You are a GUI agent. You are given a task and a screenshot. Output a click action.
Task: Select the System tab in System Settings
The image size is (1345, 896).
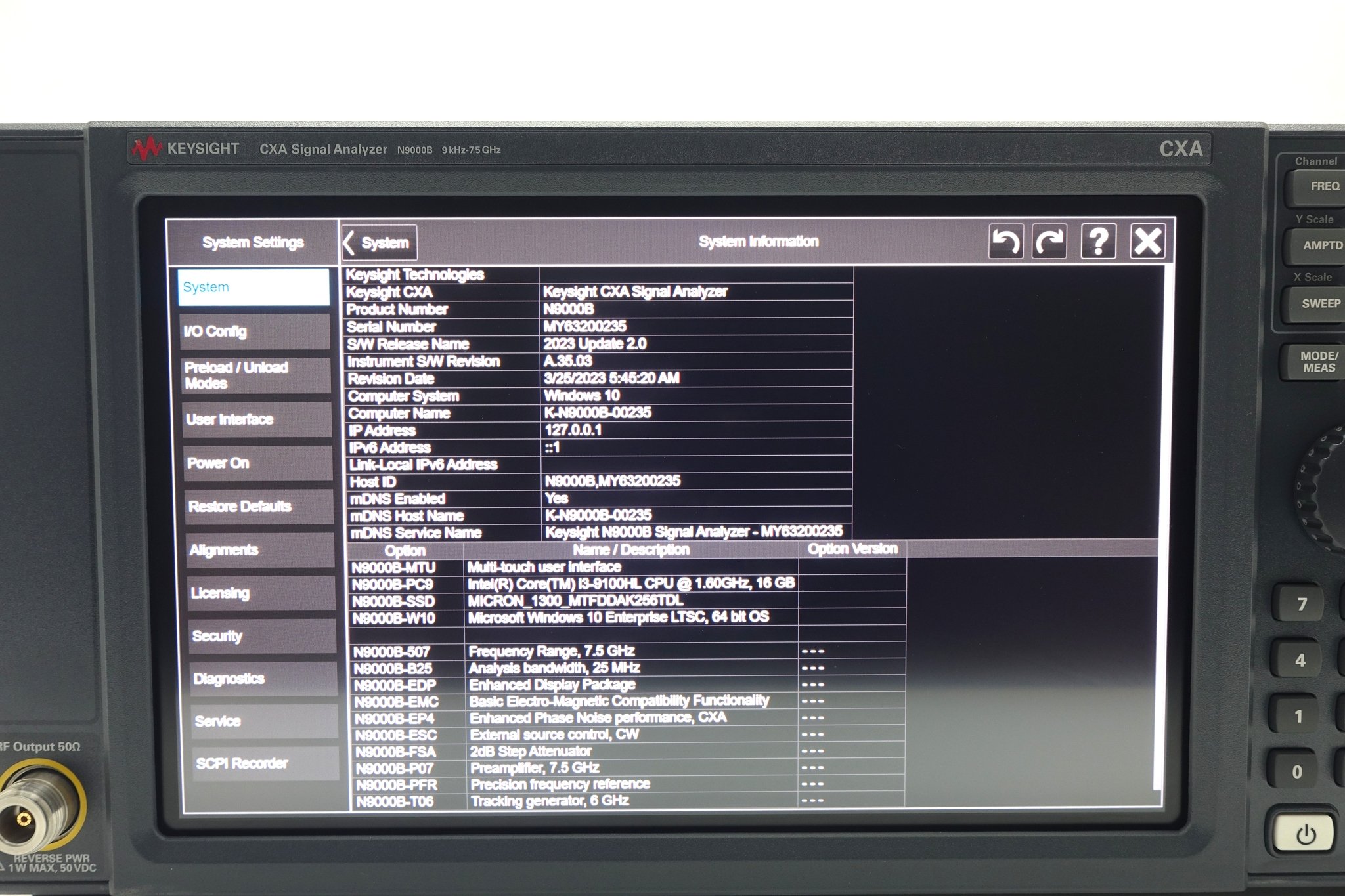[253, 287]
